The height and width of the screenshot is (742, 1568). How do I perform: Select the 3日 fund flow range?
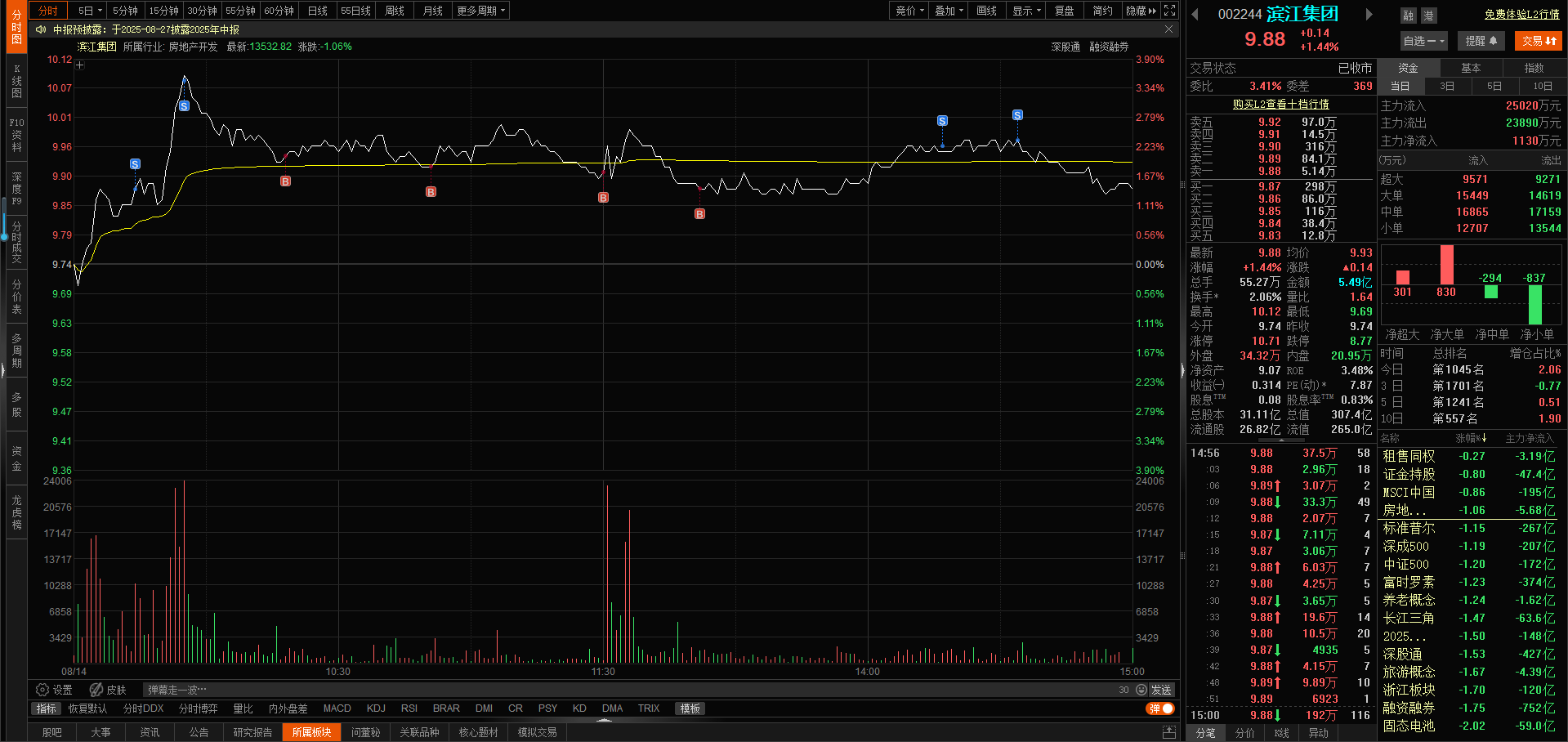coord(1447,86)
